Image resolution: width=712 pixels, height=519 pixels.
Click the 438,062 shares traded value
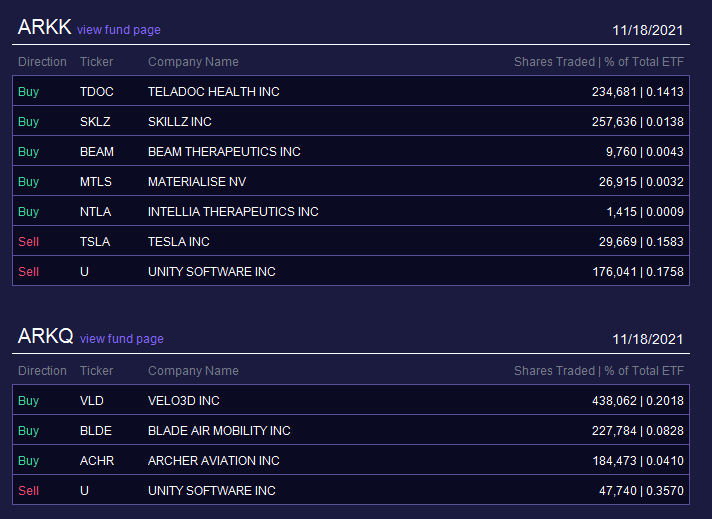click(614, 400)
